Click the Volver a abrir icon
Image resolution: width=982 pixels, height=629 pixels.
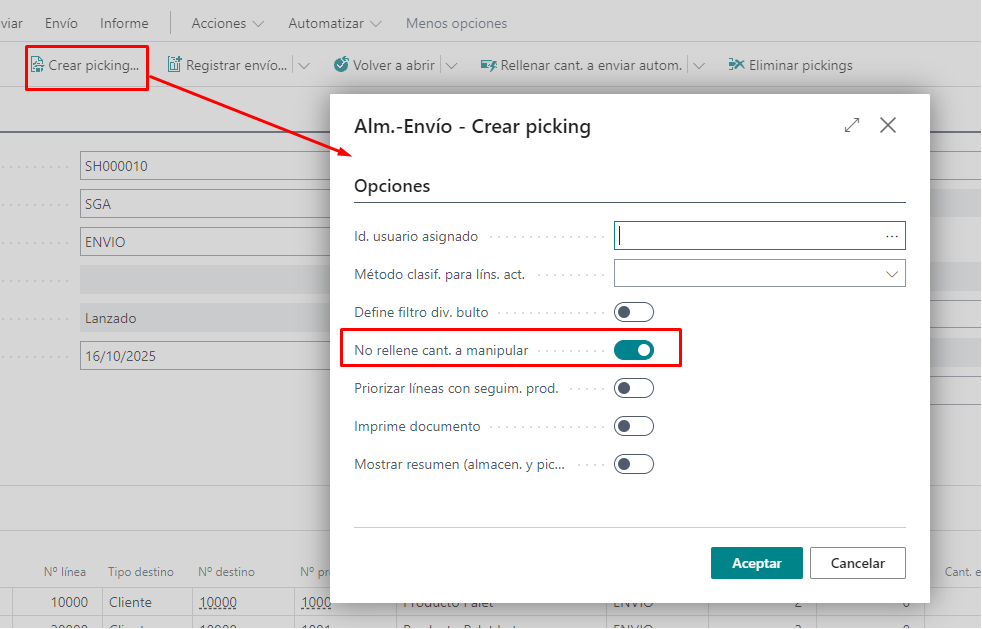click(342, 65)
